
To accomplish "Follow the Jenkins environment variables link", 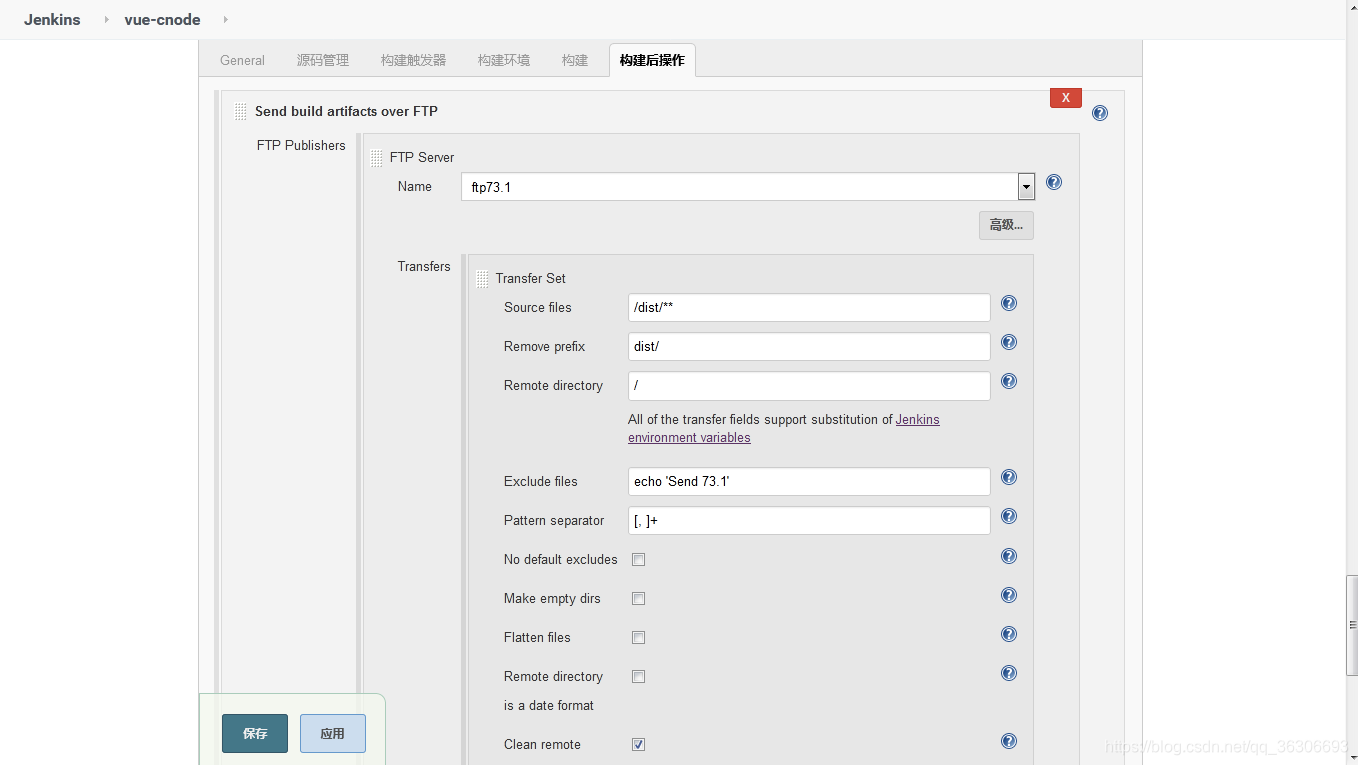I will tap(784, 429).
